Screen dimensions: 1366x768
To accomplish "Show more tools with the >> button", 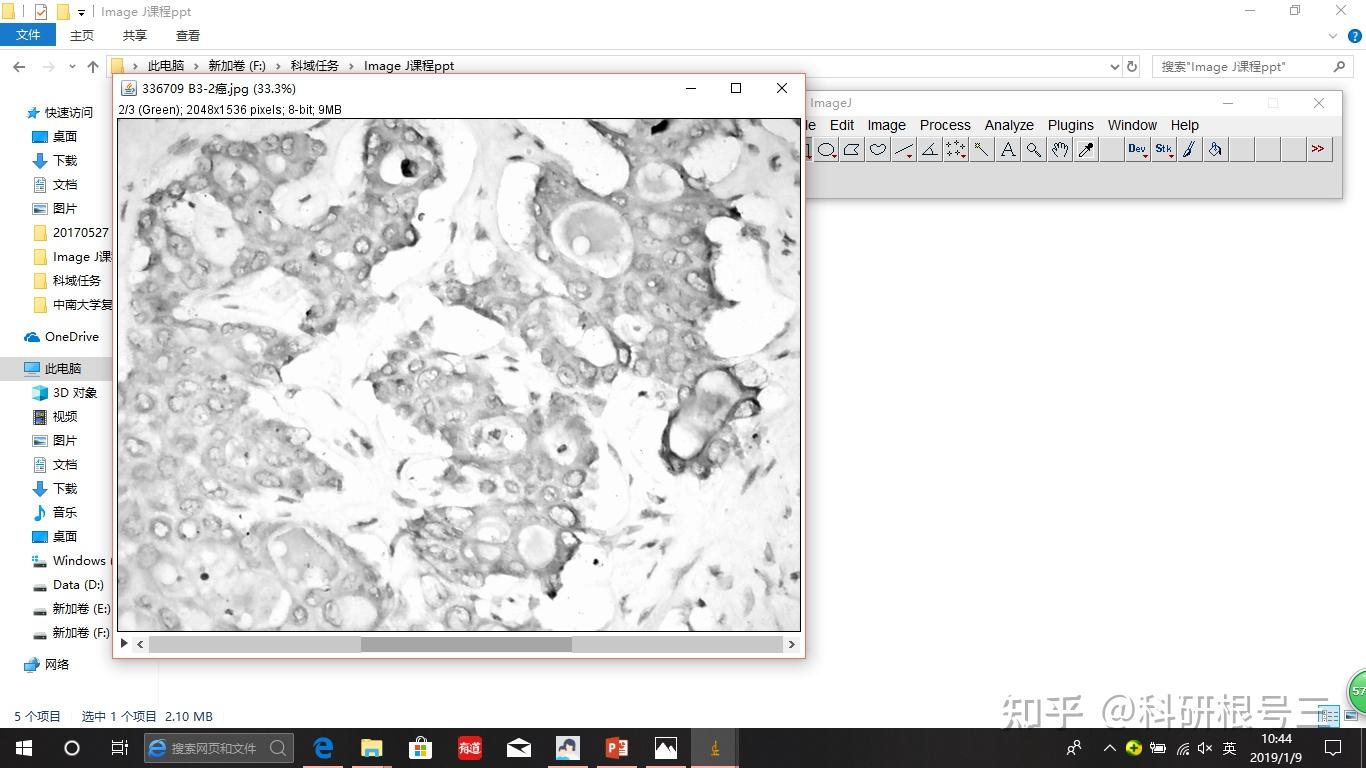I will coord(1318,150).
